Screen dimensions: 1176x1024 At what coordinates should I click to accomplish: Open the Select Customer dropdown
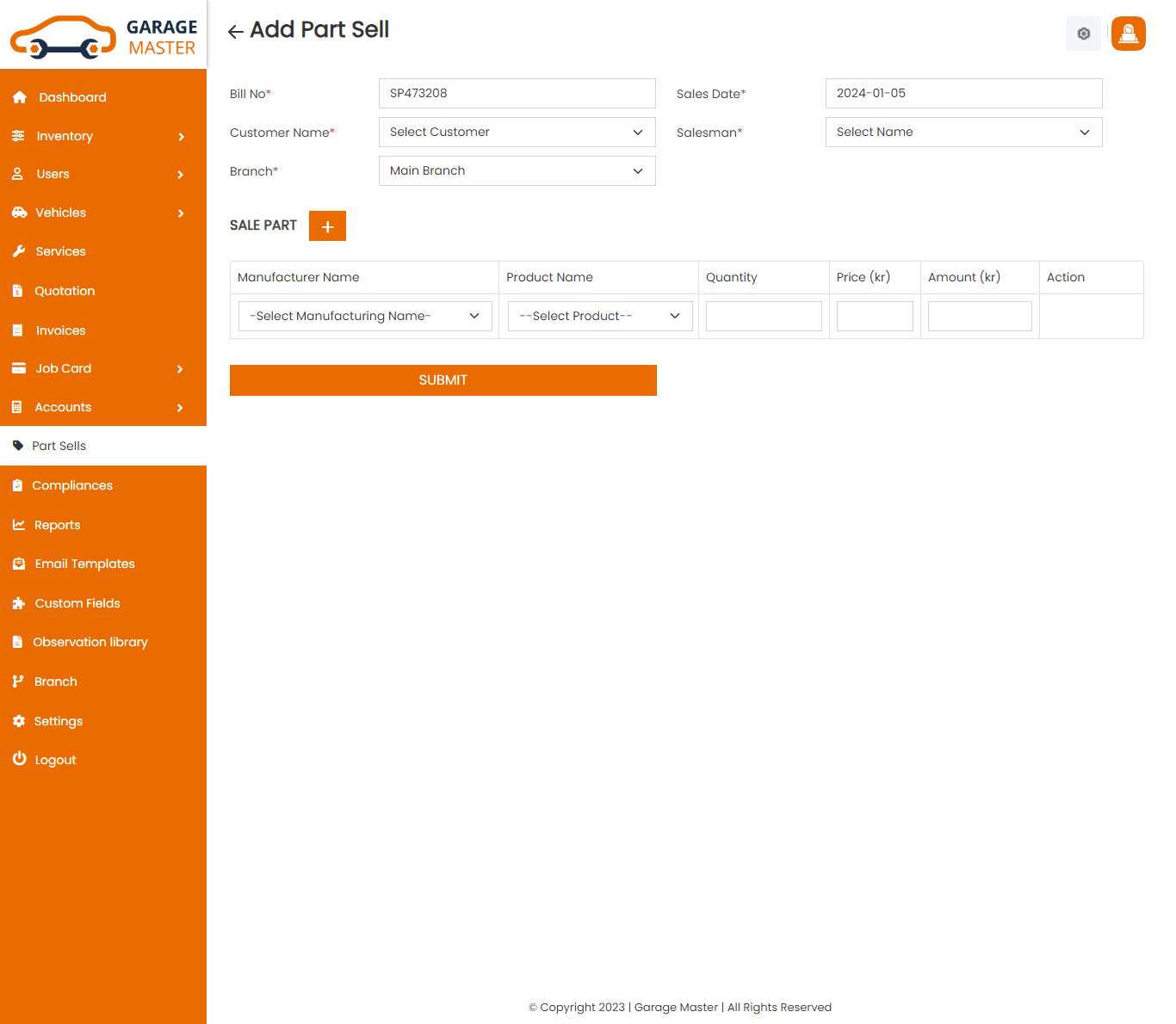[517, 133]
